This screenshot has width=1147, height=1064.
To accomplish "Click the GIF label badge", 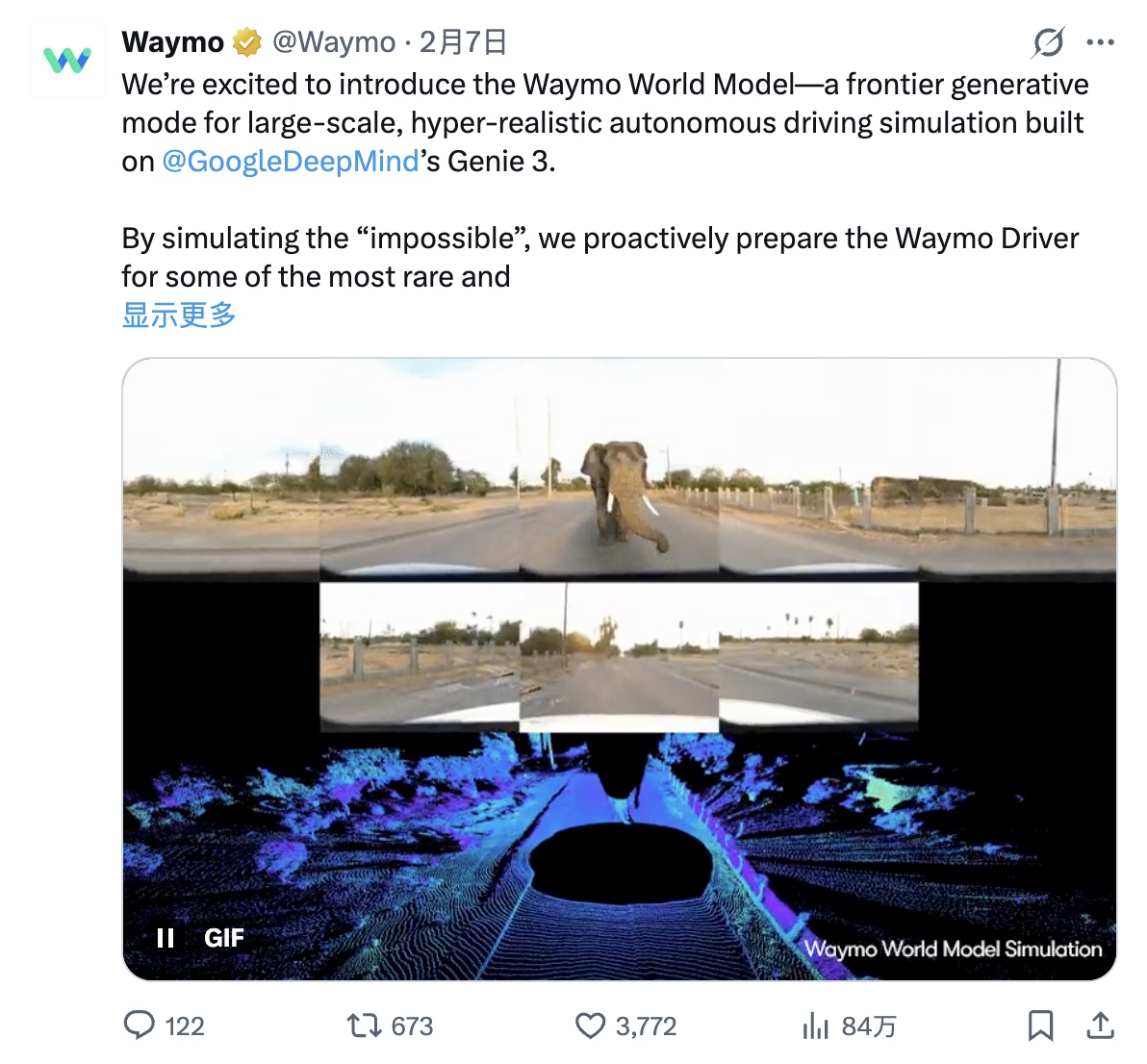I will click(224, 938).
